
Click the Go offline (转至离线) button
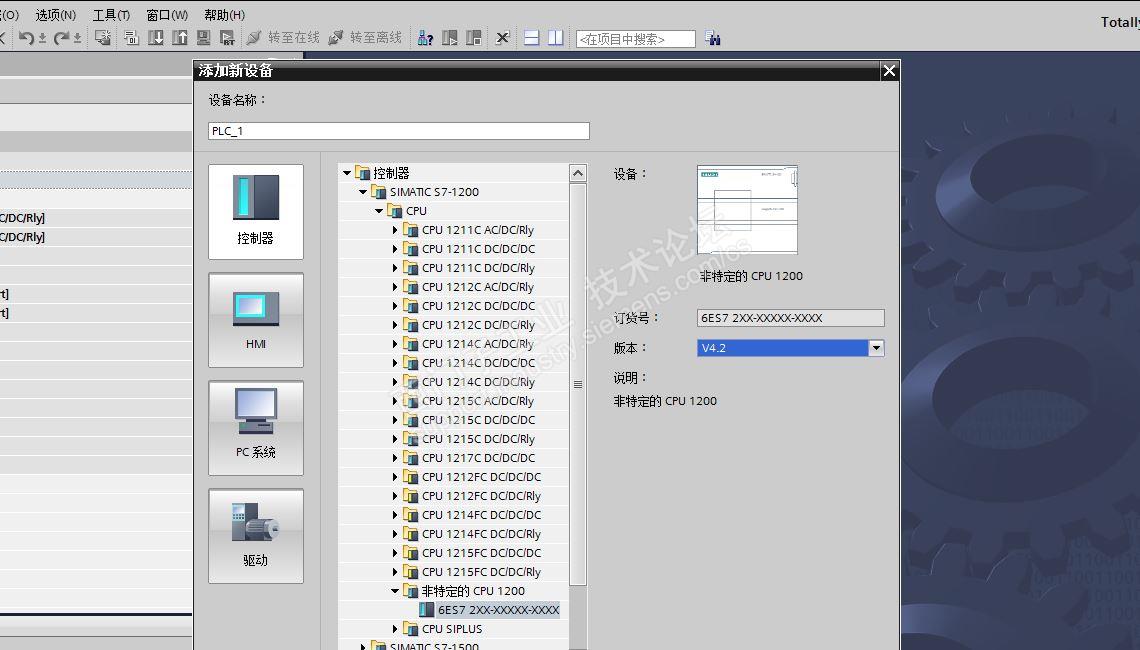click(365, 37)
